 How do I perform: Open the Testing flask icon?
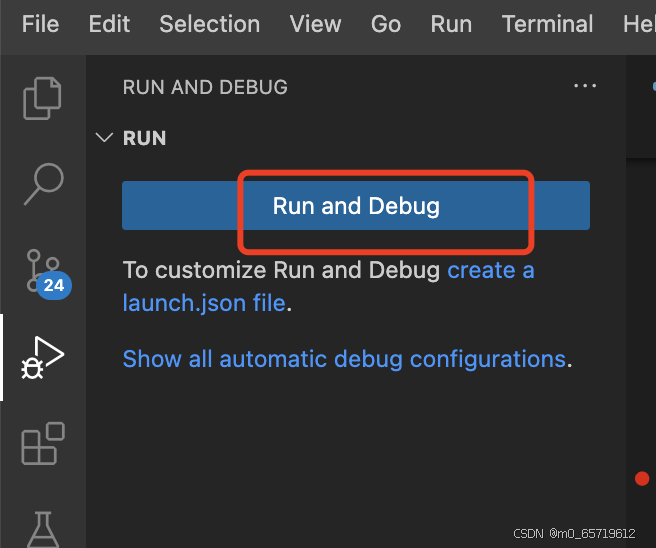click(x=43, y=530)
